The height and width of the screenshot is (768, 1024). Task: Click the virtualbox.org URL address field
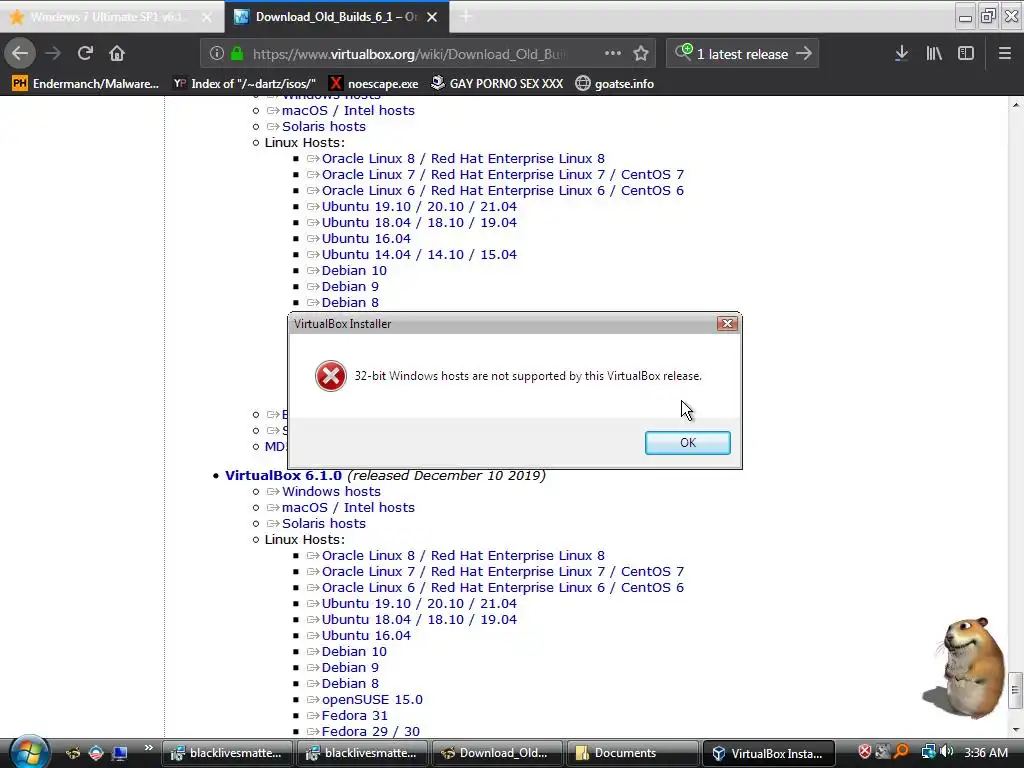409,54
